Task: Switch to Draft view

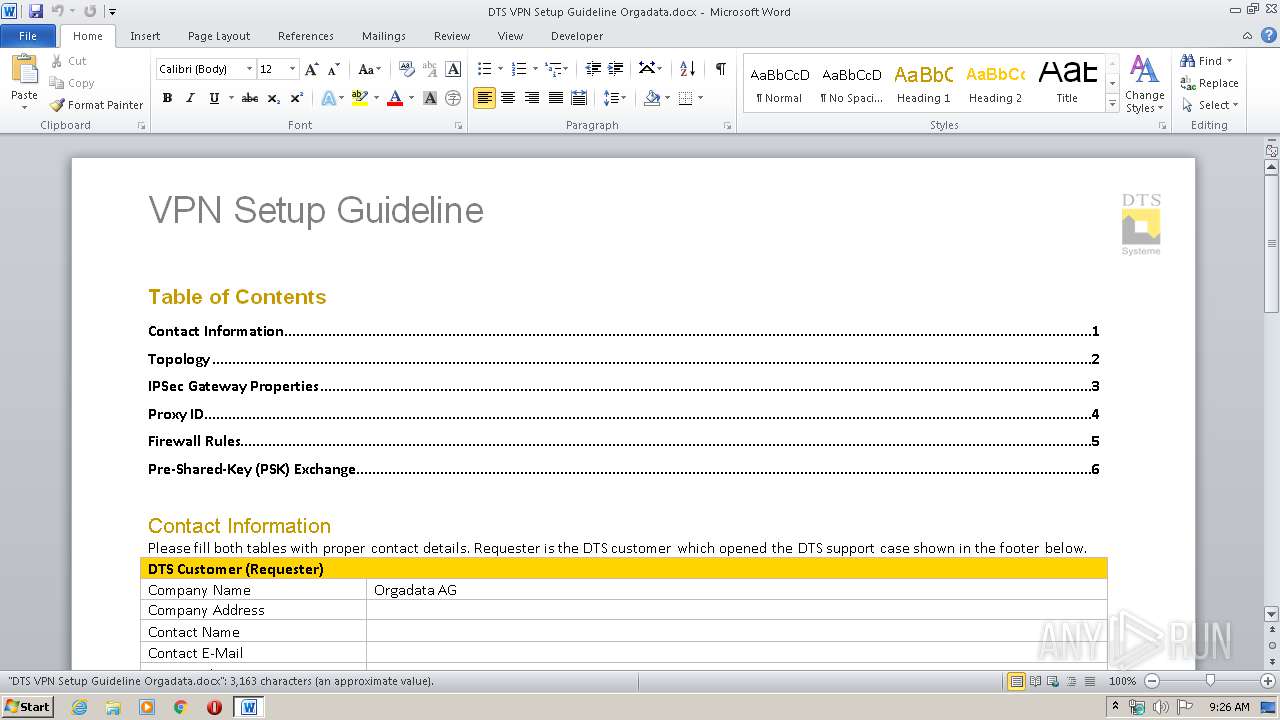Action: (1088, 681)
